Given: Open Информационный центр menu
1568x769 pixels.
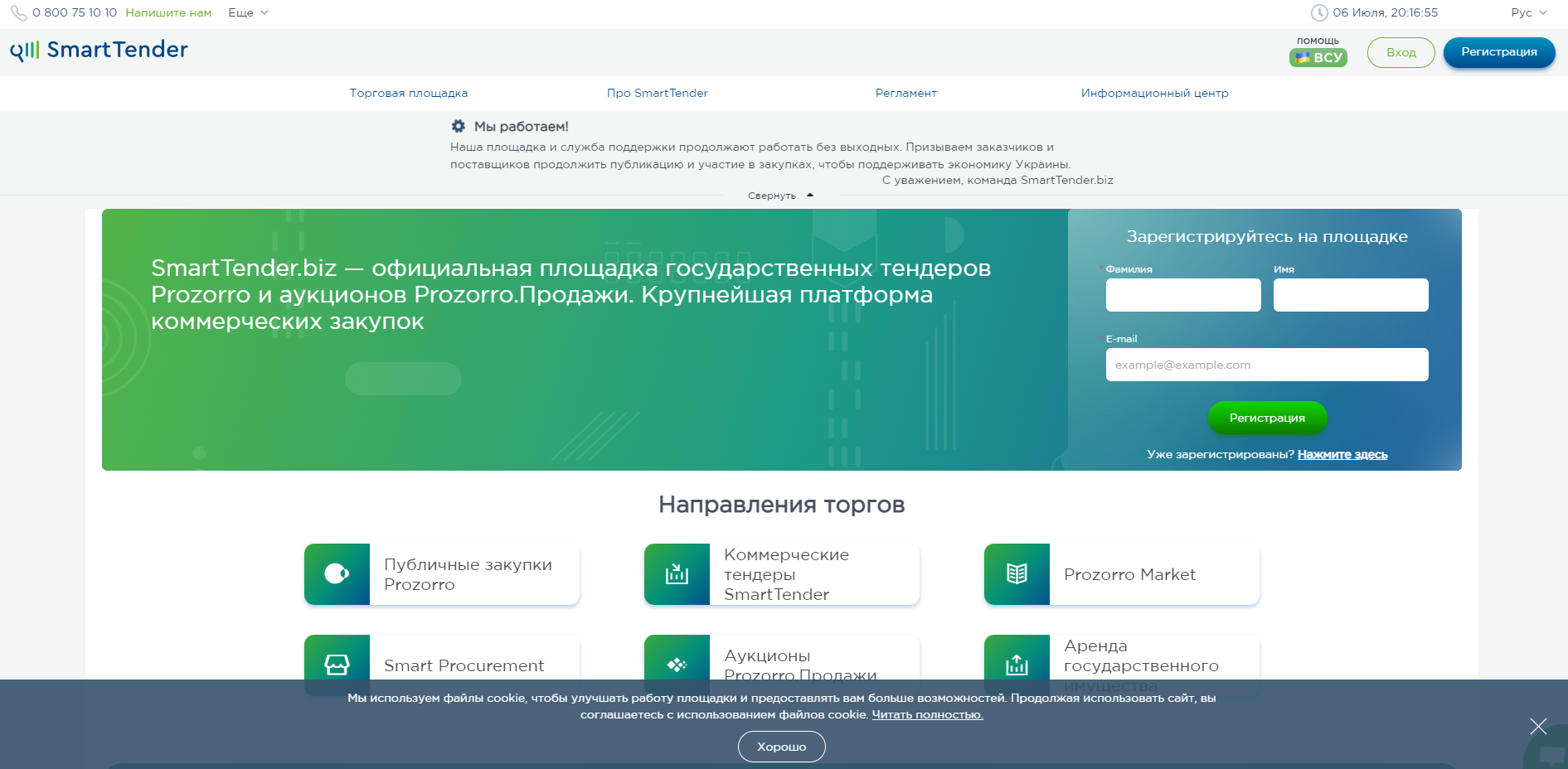Looking at the screenshot, I should pos(1155,93).
